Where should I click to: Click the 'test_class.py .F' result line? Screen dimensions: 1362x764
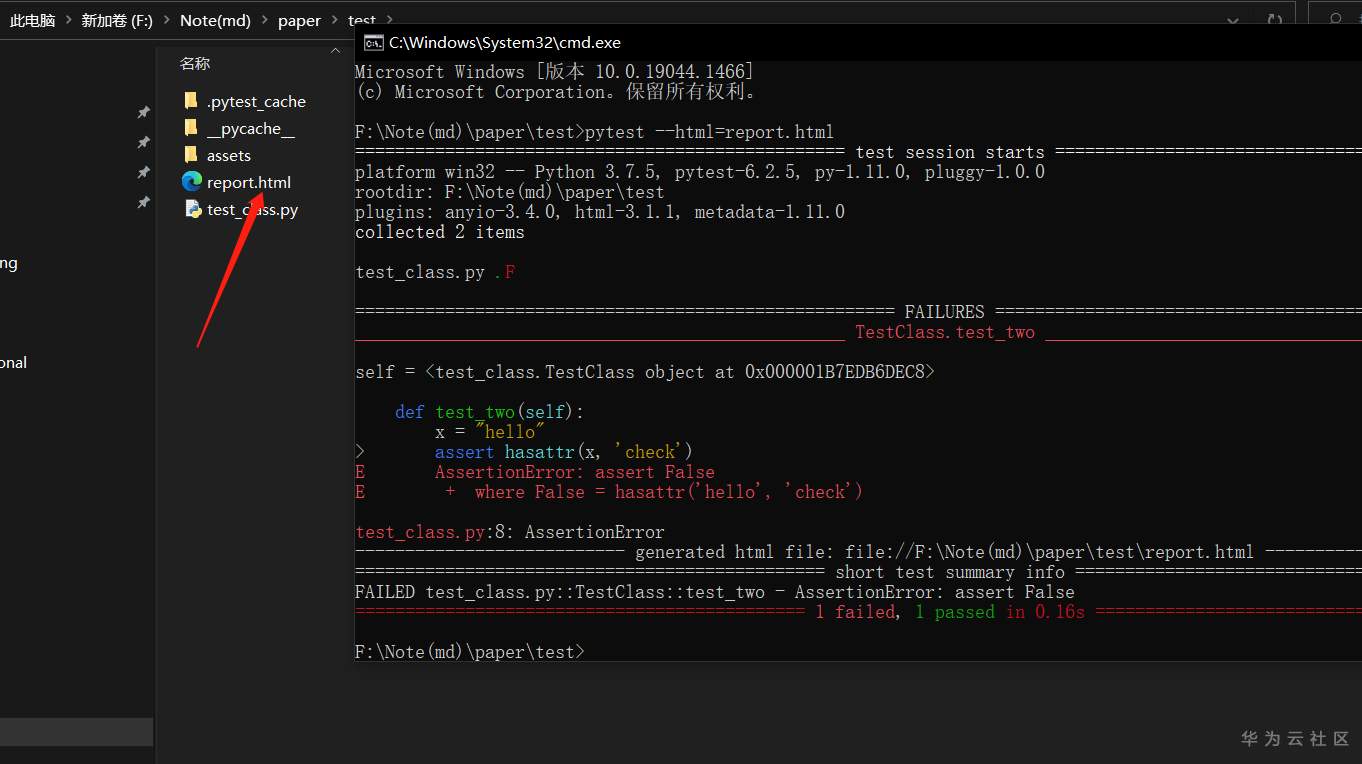click(x=435, y=272)
